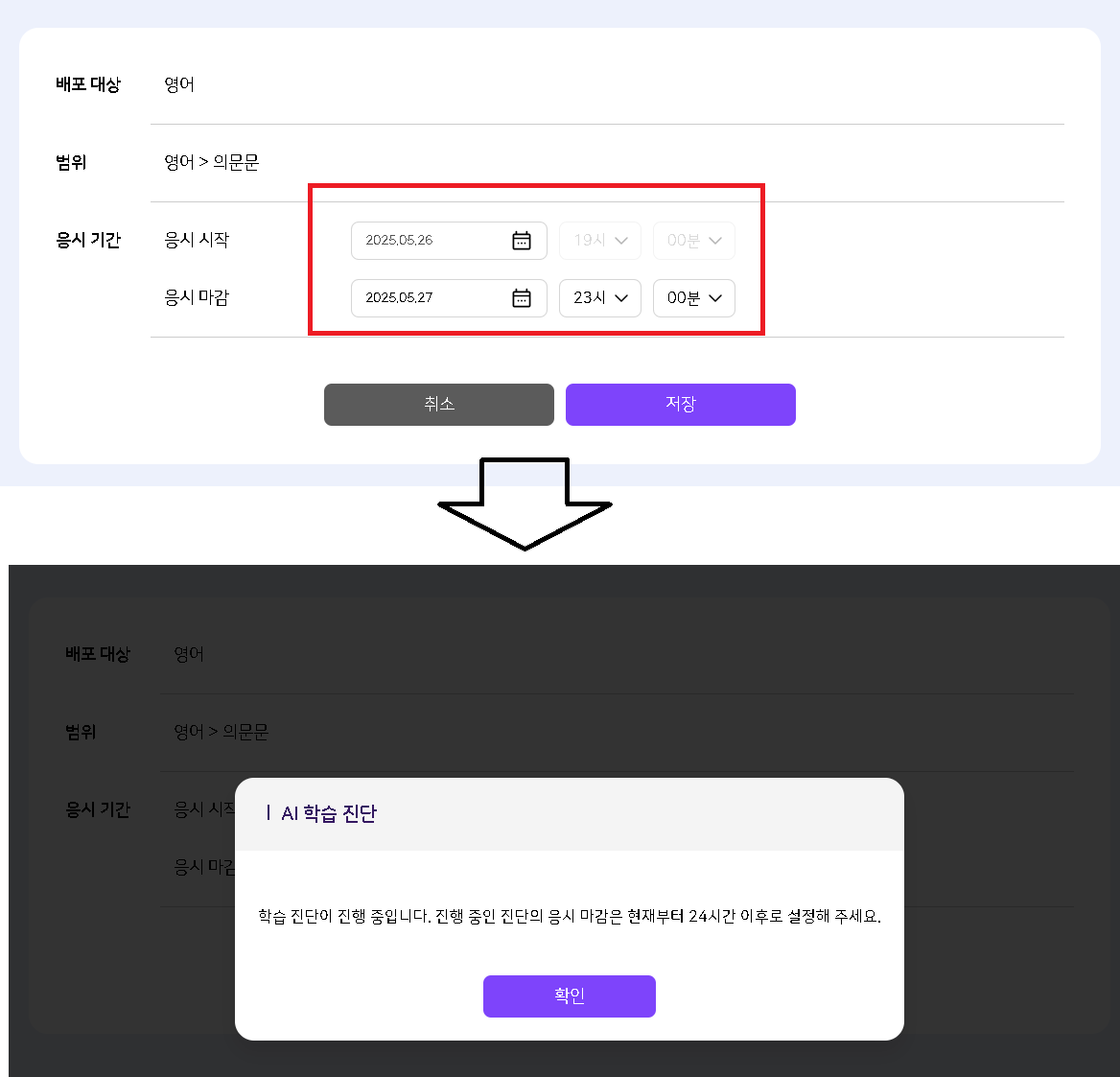Click the dimmed 배포 대상 label behind the dialog
Viewport: 1120px width, 1077px height.
(x=98, y=654)
